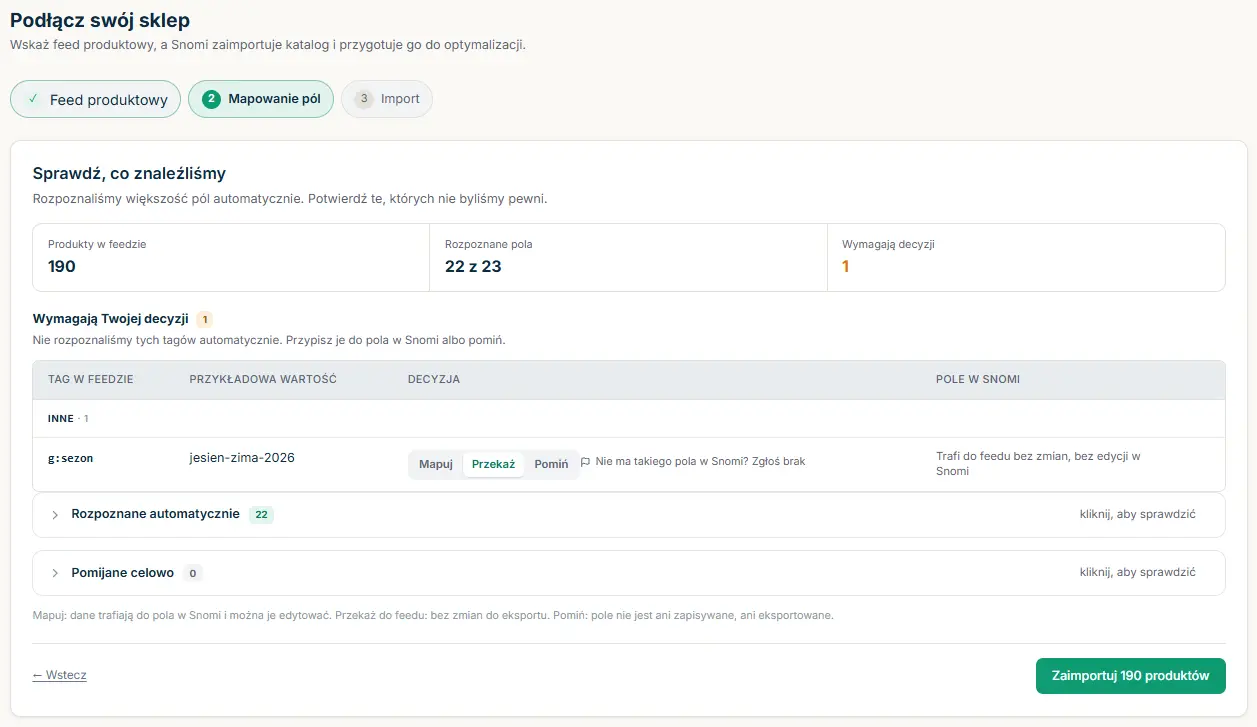Viewport: 1257px width, 727px height.
Task: Click the orange Wymagają decyzji count
Action: click(x=846, y=266)
